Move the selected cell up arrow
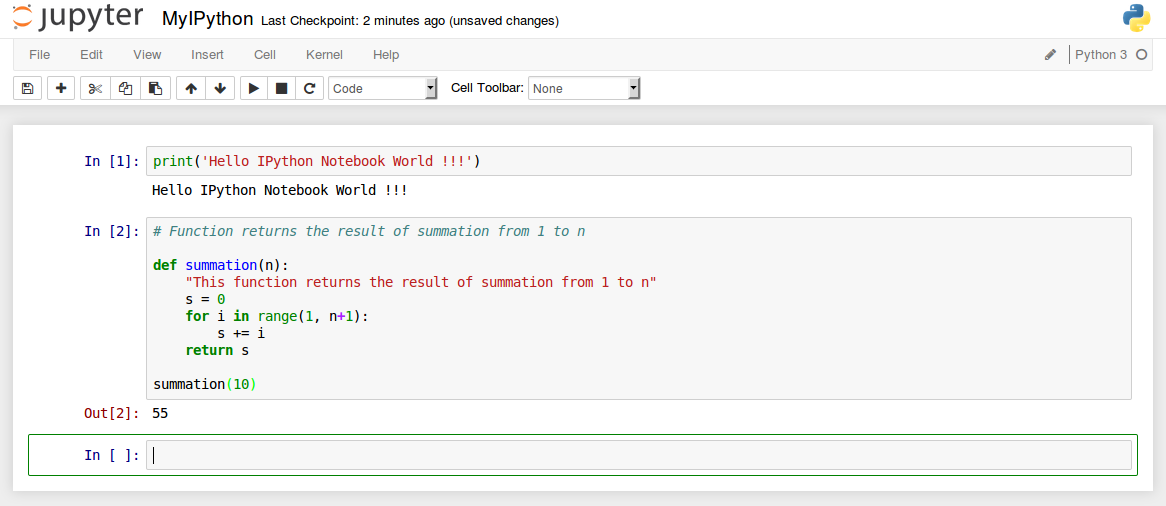Viewport: 1166px width, 506px height. pos(191,89)
